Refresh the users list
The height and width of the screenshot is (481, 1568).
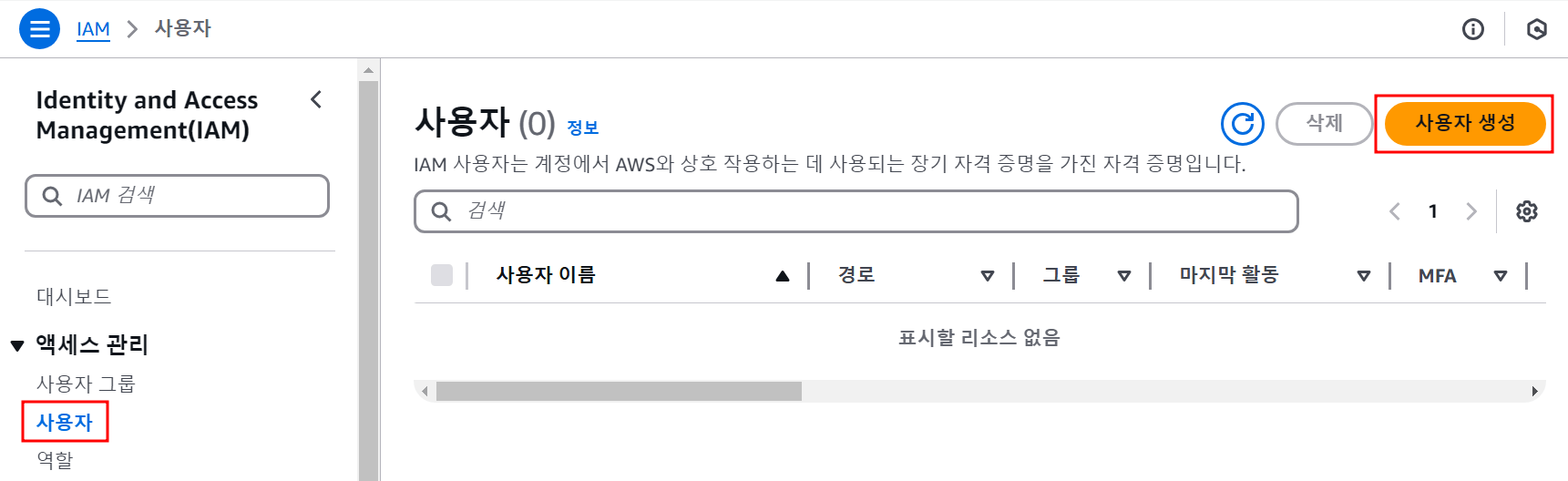[x=1242, y=124]
